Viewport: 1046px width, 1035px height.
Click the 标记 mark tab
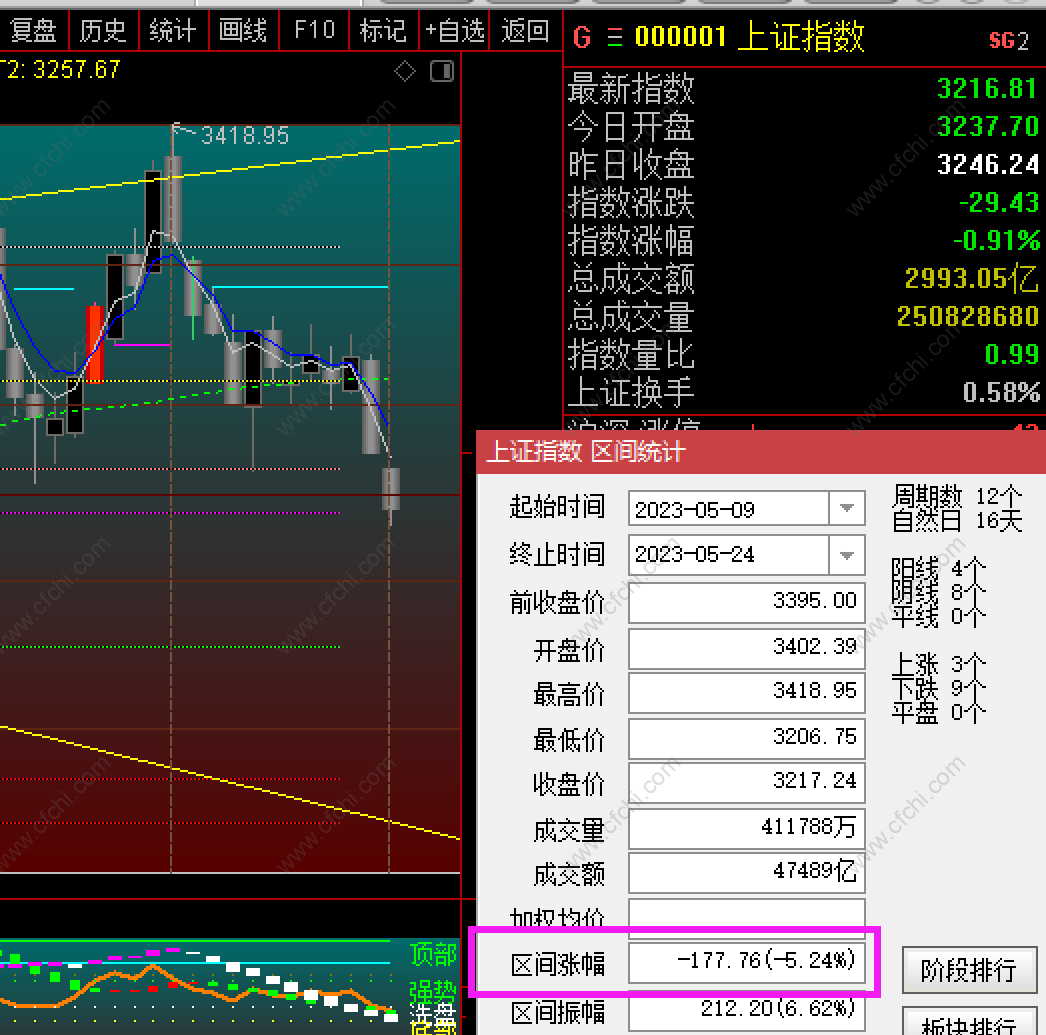(x=384, y=31)
